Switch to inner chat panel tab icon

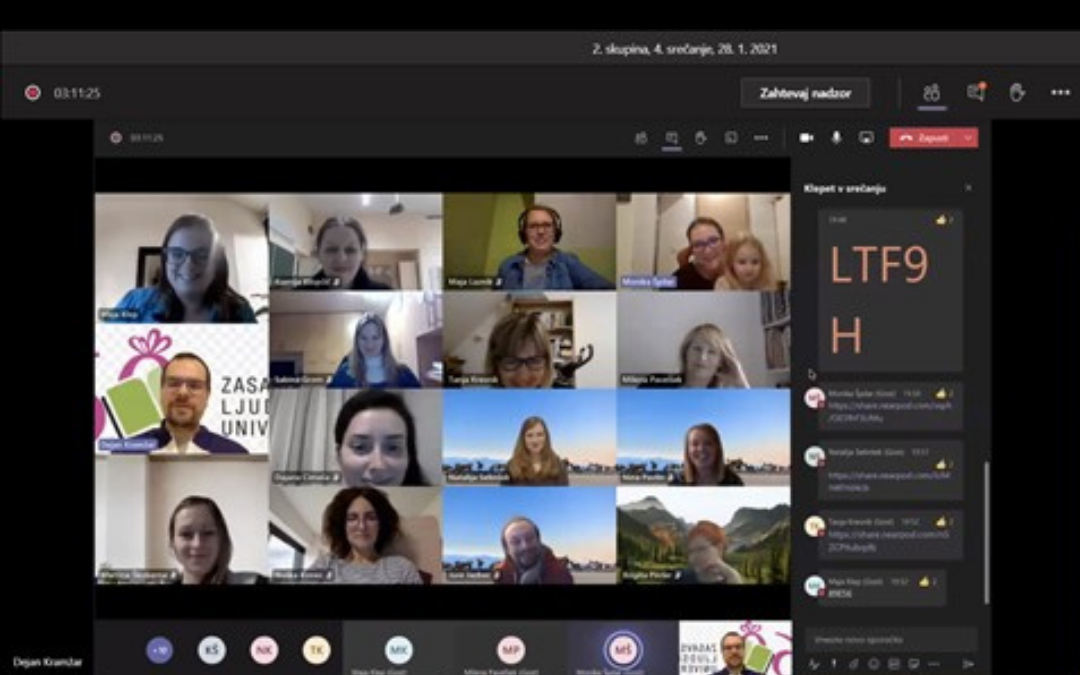[672, 138]
